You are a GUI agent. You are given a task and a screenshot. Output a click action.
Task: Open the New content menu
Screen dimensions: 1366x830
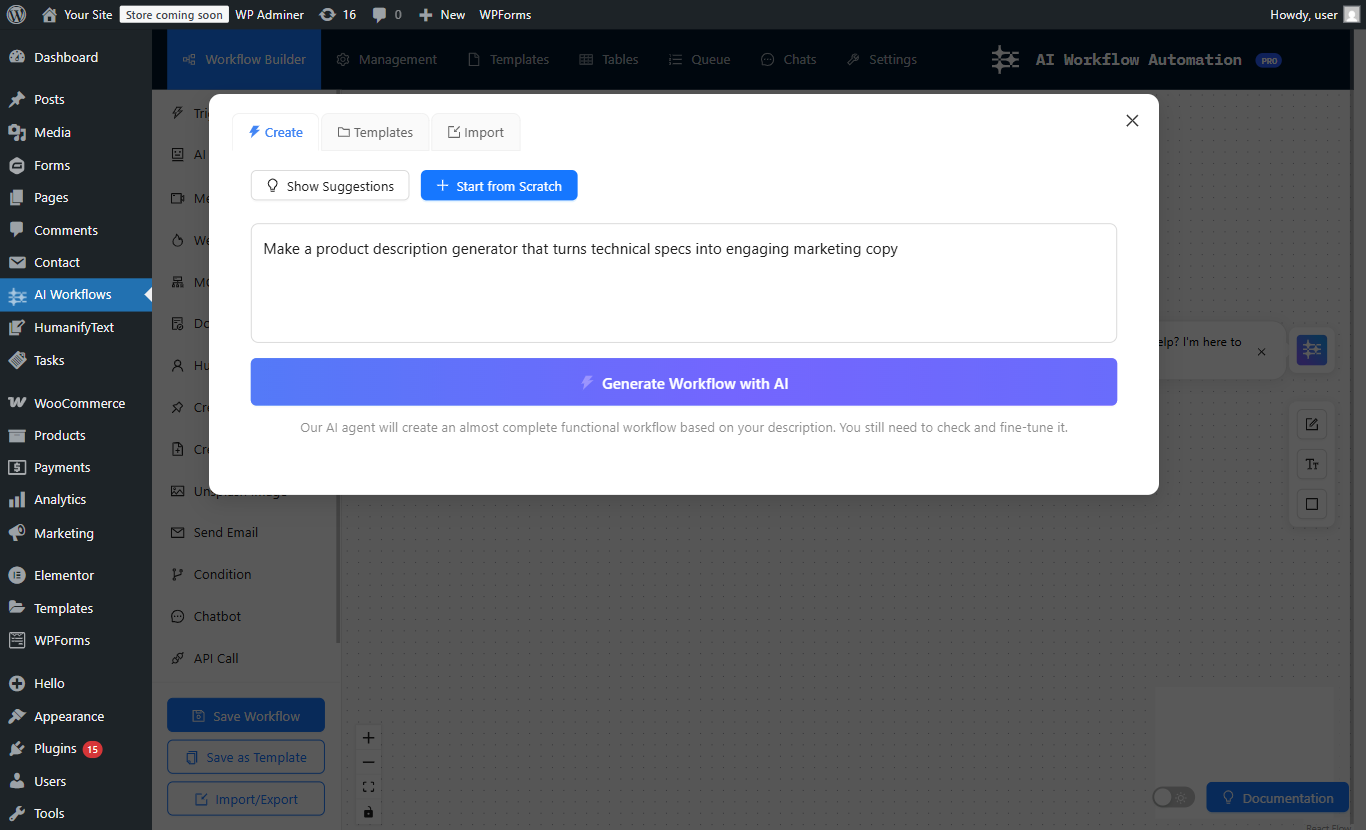[x=442, y=15]
